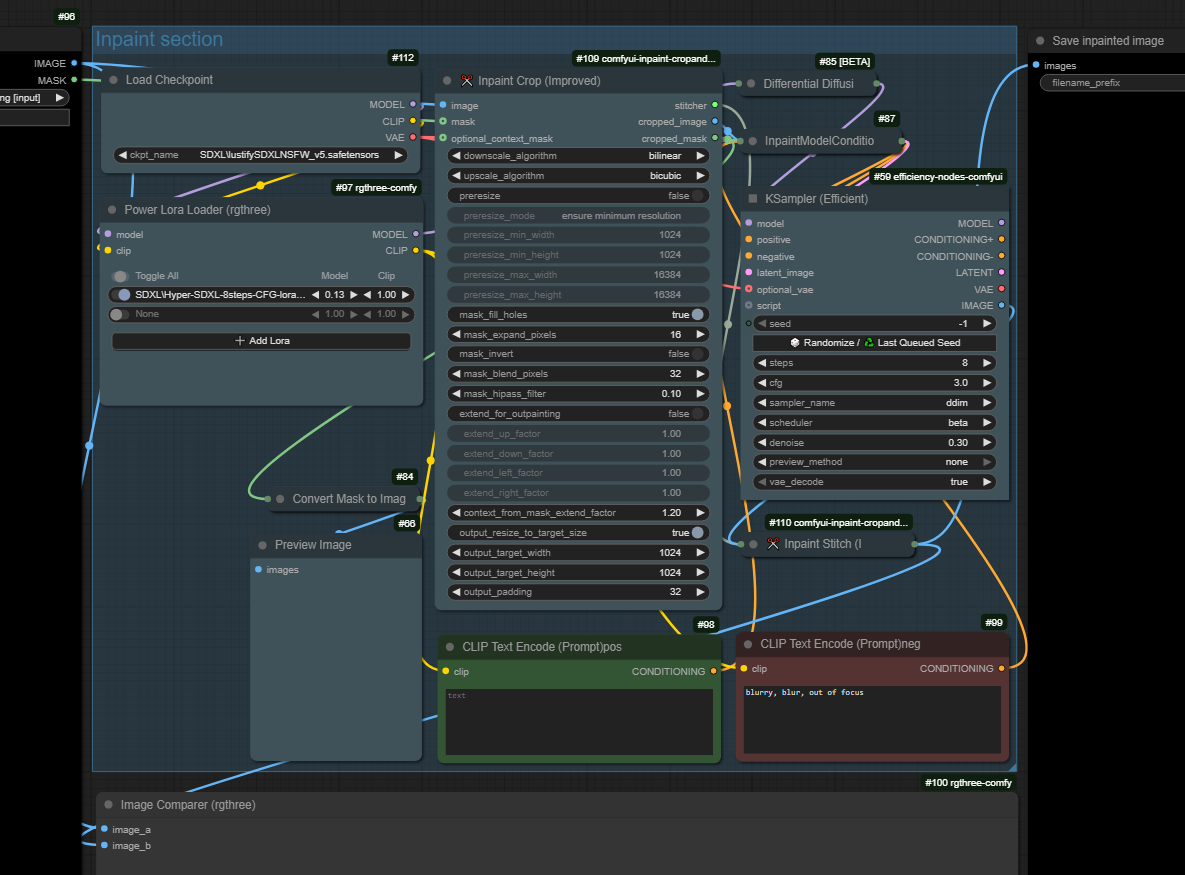Click the square icon on KSampler (Efficient) title

[753, 199]
